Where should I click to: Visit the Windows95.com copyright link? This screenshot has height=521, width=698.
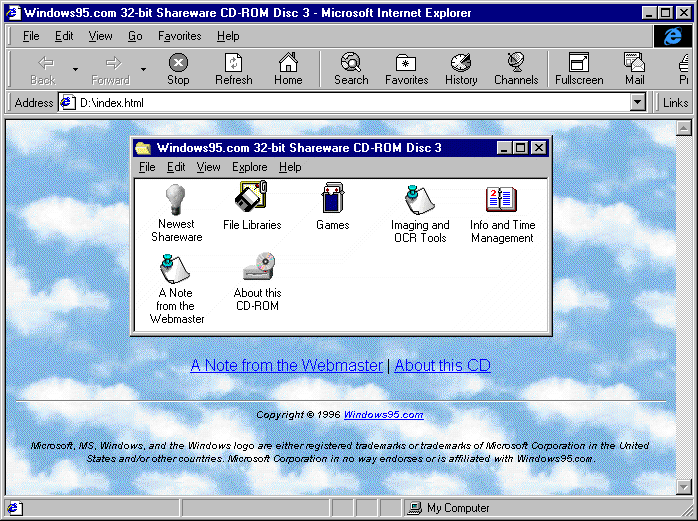pos(383,415)
